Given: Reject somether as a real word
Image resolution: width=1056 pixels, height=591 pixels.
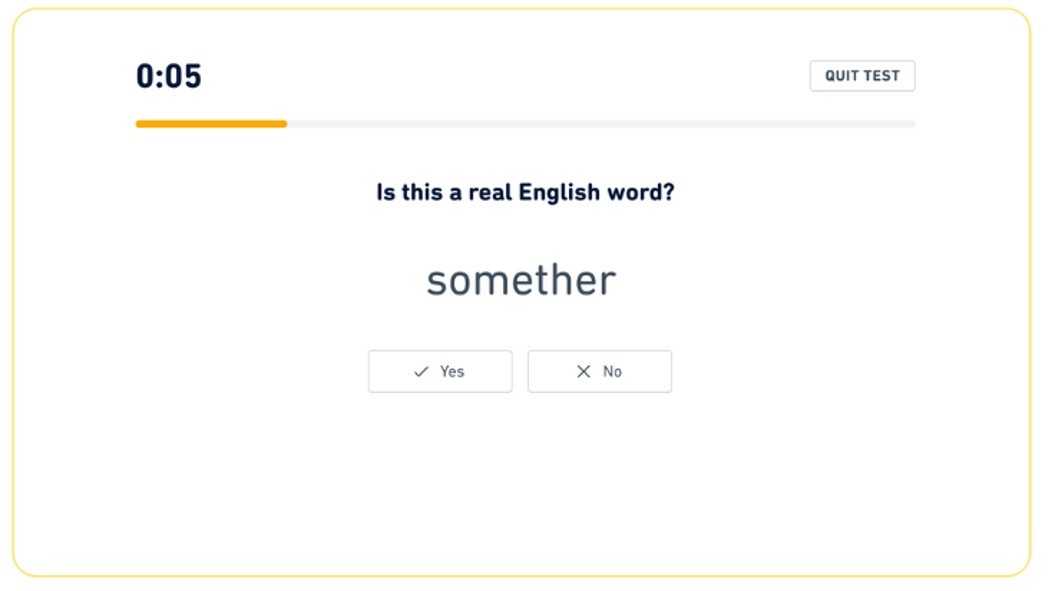Looking at the screenshot, I should coord(600,371).
